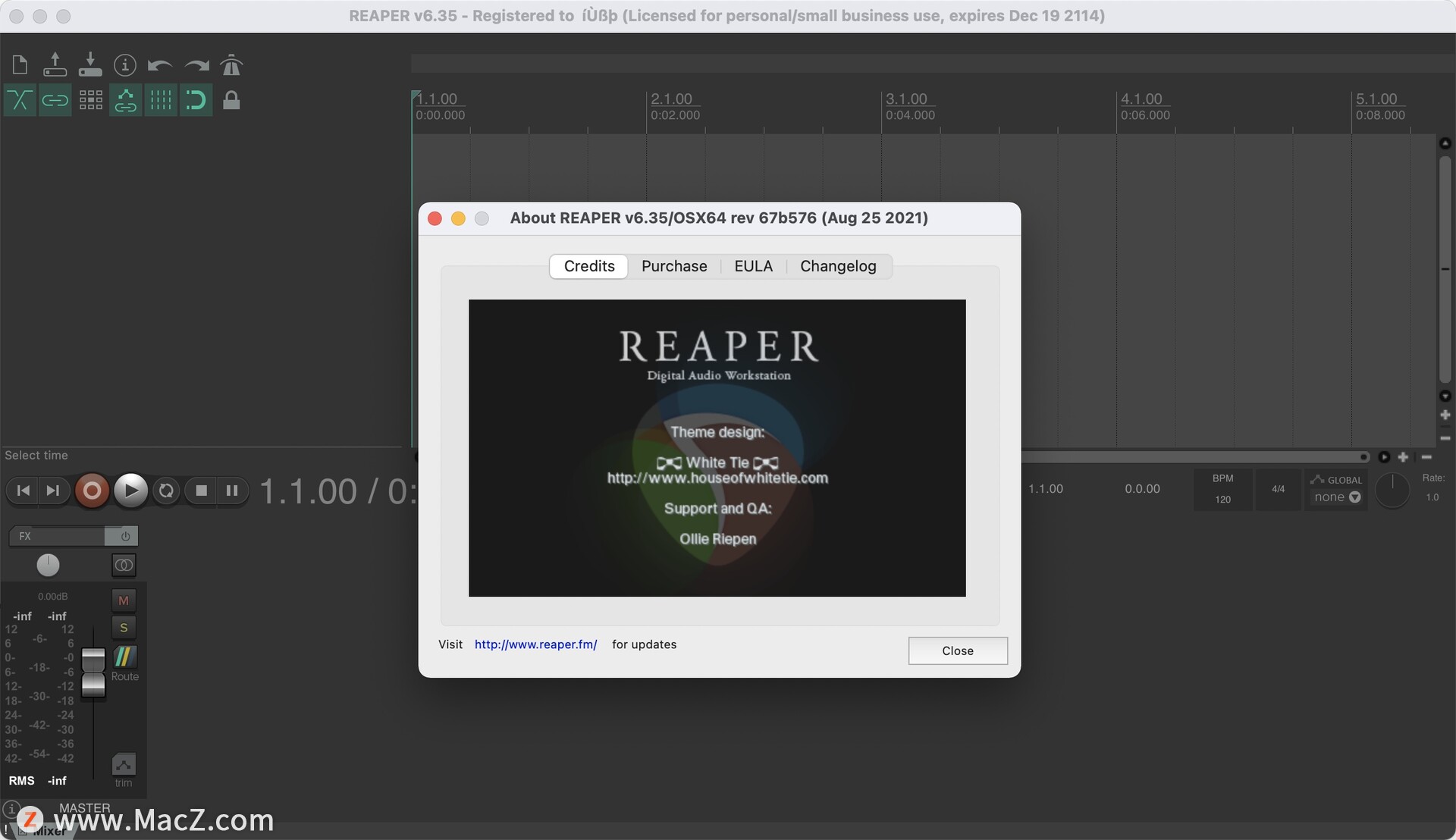Open the master track info icon at bottom-left
The image size is (1456, 840).
(11, 809)
